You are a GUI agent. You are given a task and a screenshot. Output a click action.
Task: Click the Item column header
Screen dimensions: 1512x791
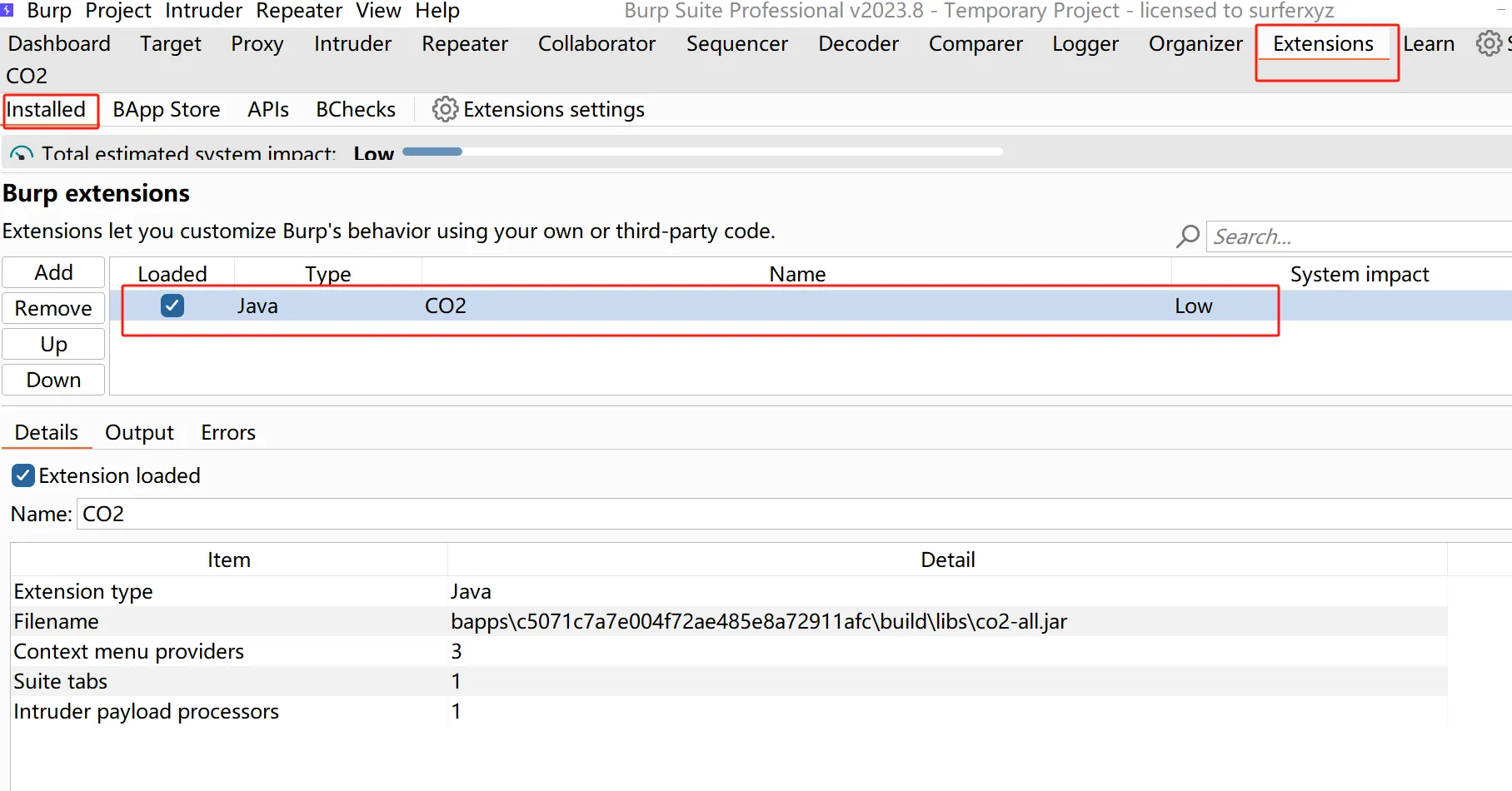pos(229,560)
